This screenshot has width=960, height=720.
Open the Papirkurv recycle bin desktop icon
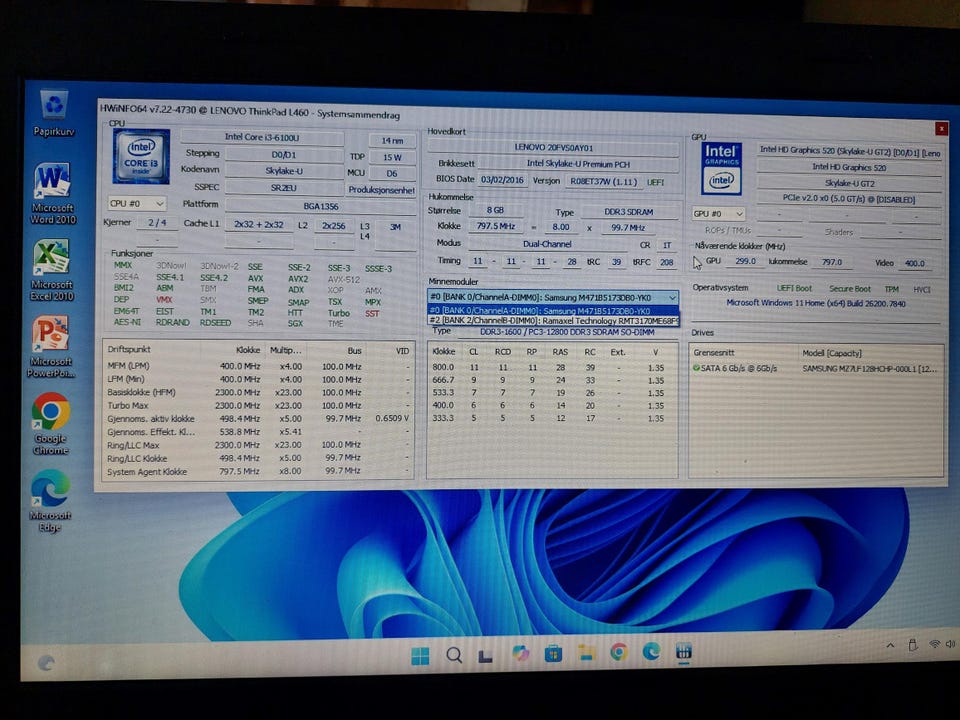click(54, 113)
